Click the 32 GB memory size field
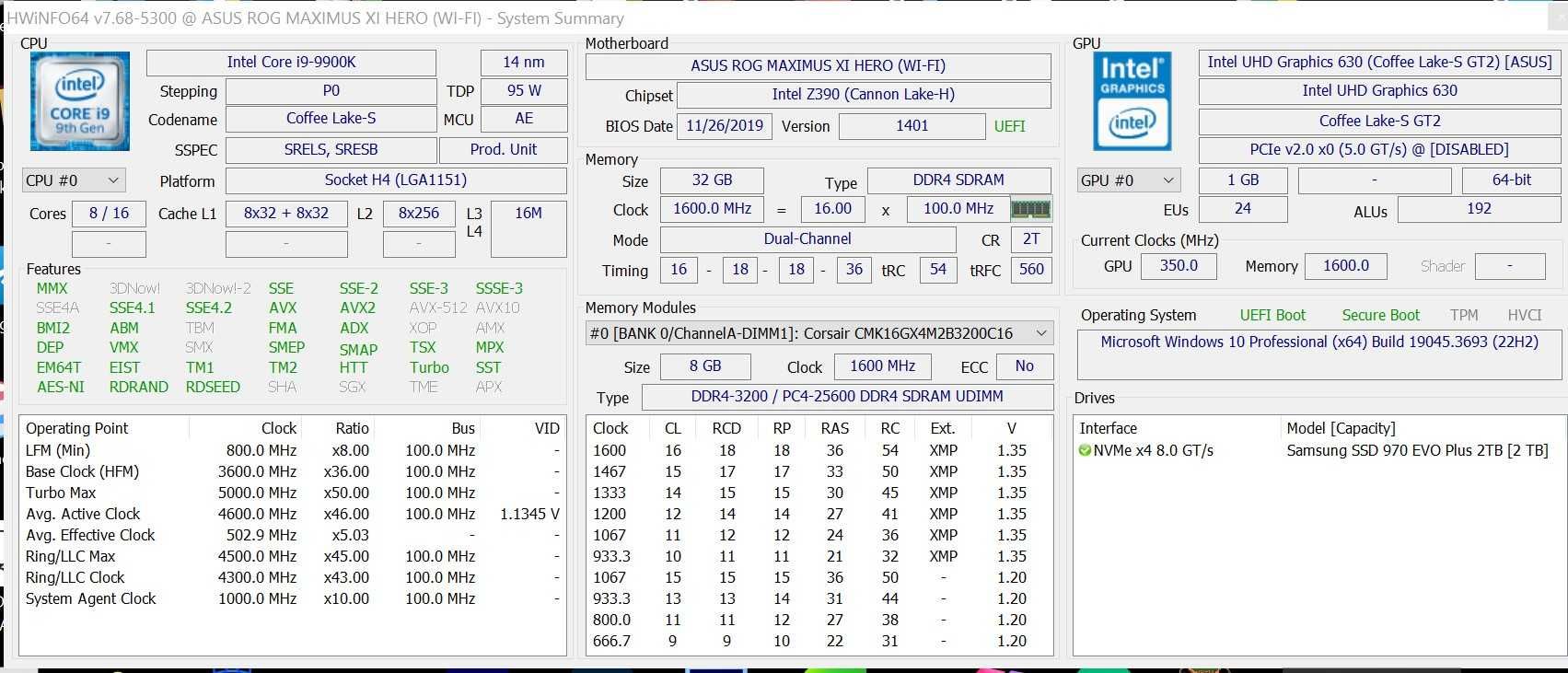 click(712, 180)
